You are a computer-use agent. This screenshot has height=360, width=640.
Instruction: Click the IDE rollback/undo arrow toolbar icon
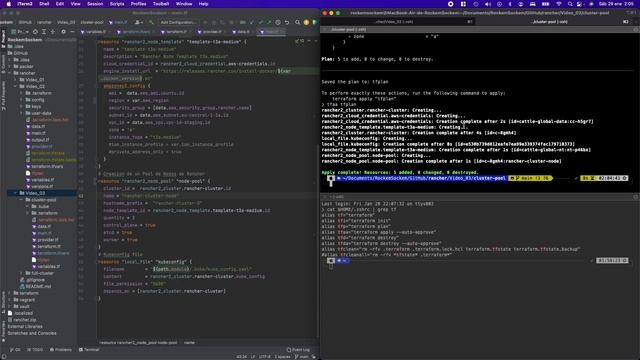tap(287, 22)
